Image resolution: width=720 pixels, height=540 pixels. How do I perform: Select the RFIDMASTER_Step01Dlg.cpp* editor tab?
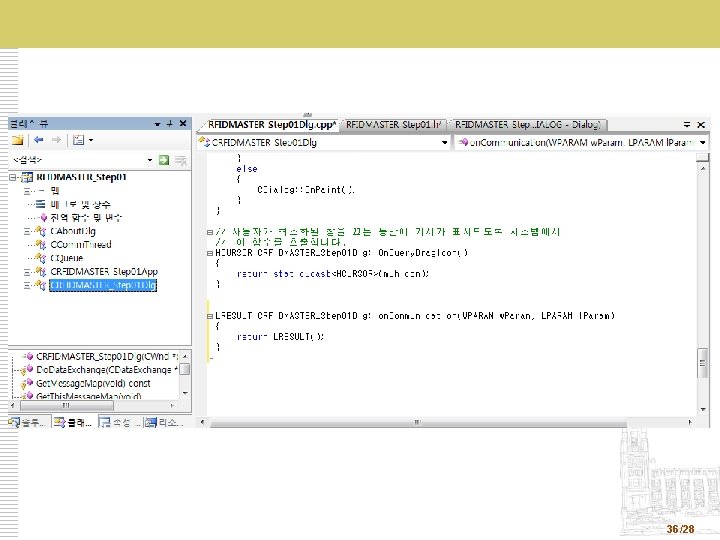(271, 124)
